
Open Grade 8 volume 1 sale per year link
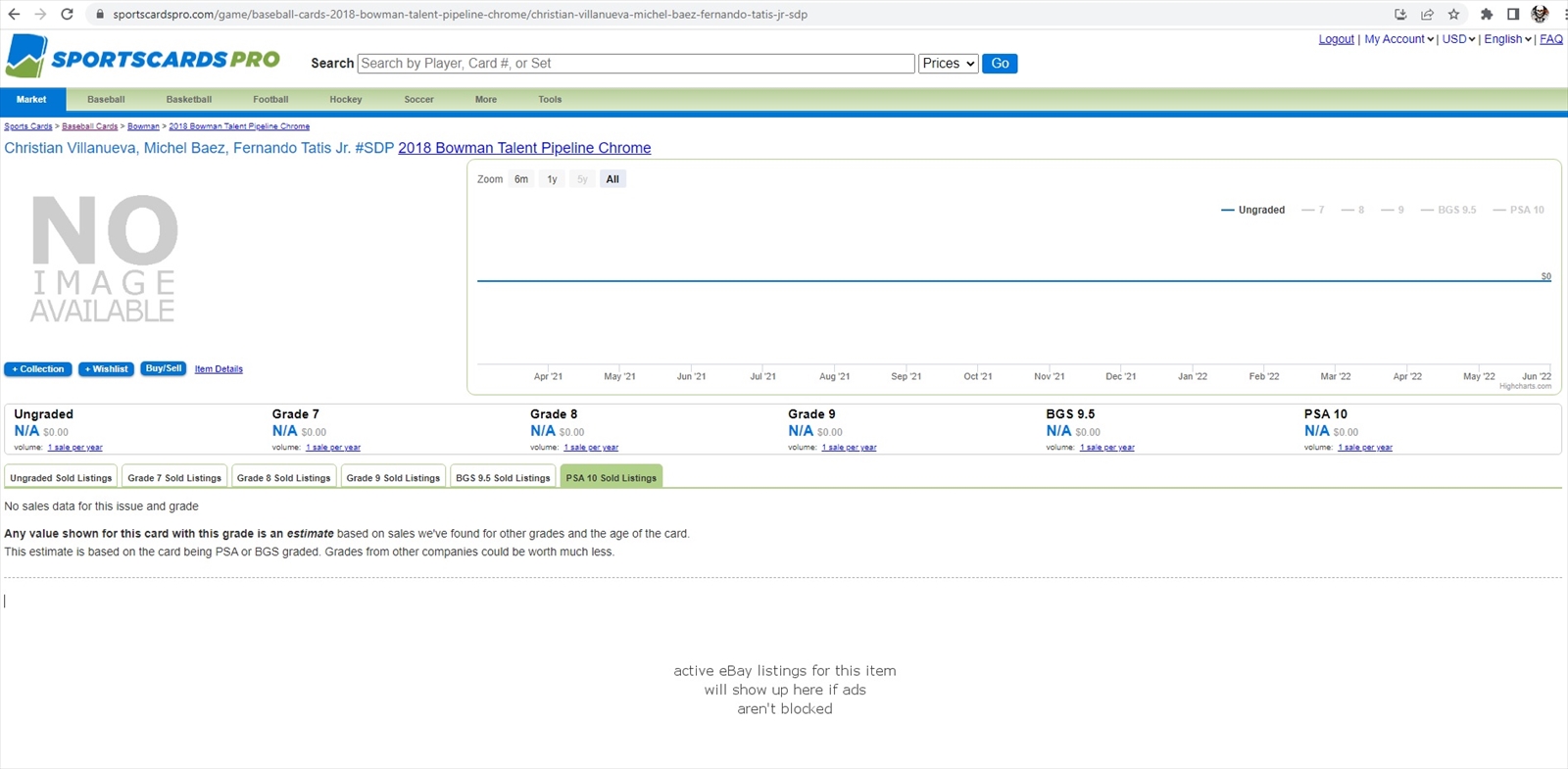pyautogui.click(x=591, y=448)
